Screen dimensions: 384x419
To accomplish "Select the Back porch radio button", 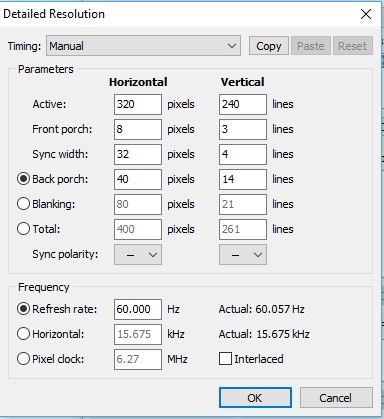I will point(23,179).
